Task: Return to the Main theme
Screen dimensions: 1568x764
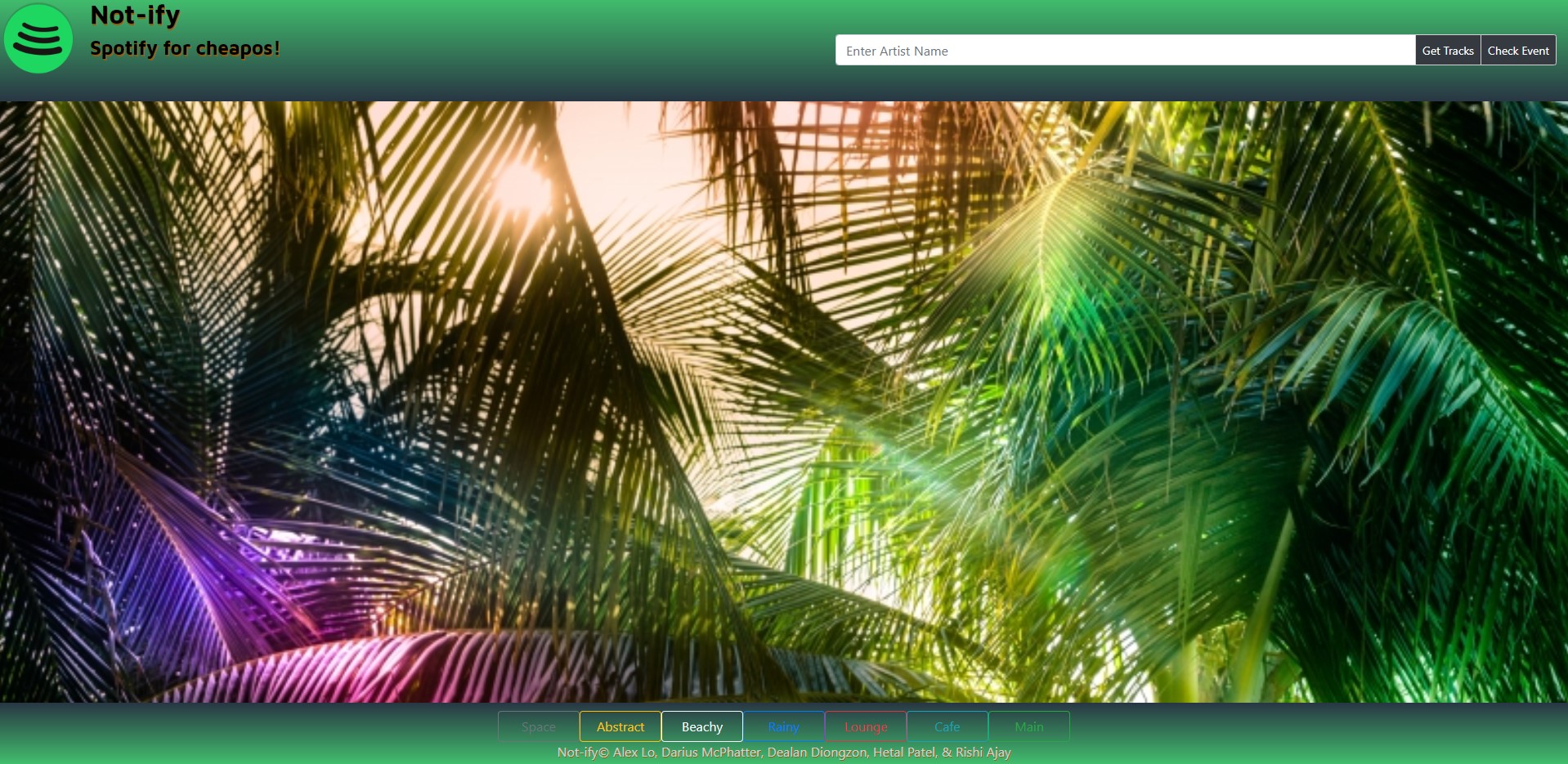Action: click(1028, 726)
